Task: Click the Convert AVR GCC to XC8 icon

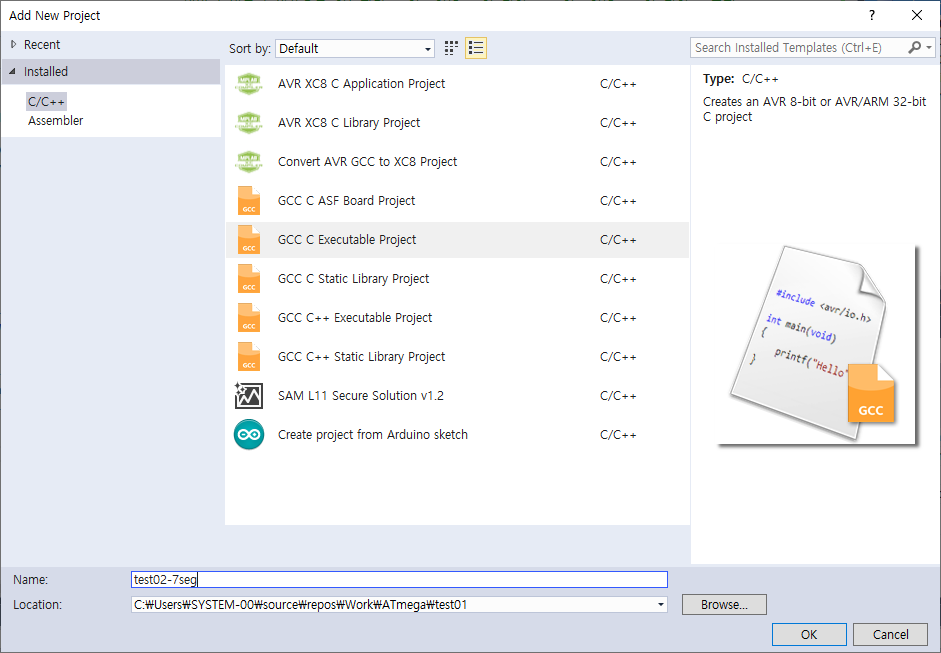Action: pos(249,162)
